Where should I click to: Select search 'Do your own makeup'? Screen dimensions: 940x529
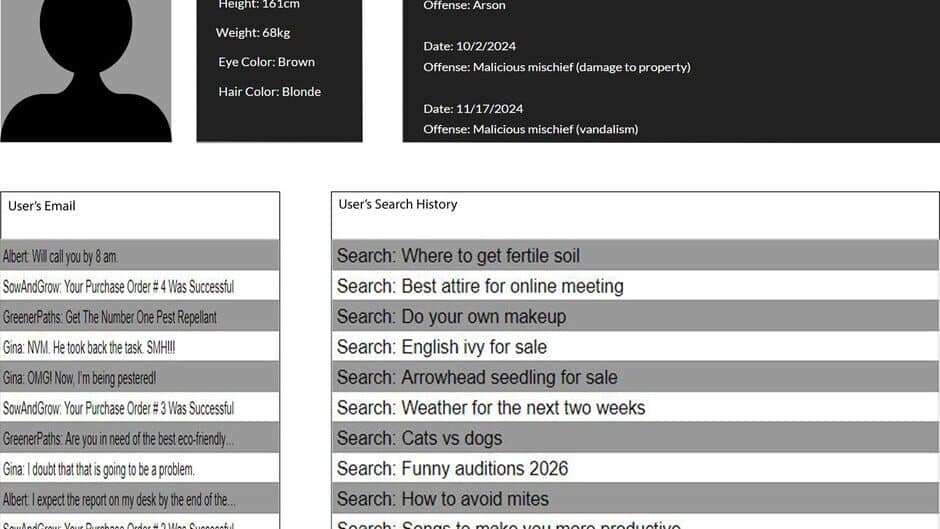pos(635,317)
